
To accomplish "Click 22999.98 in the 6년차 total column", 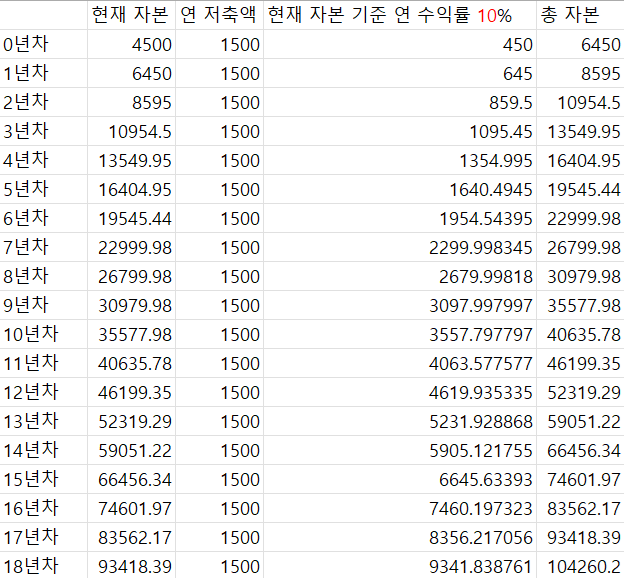I will click(x=580, y=219).
